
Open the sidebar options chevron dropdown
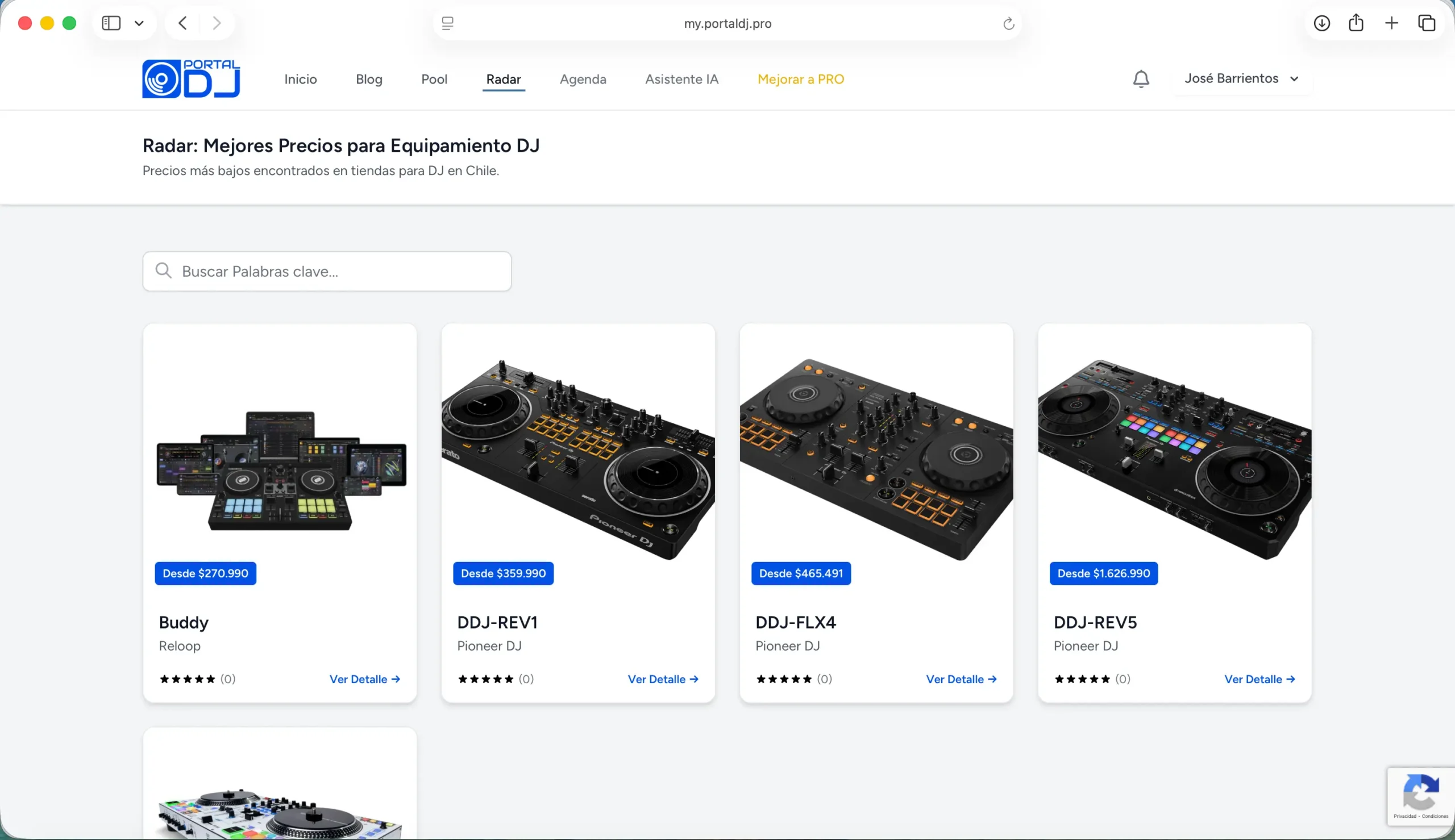click(x=139, y=24)
